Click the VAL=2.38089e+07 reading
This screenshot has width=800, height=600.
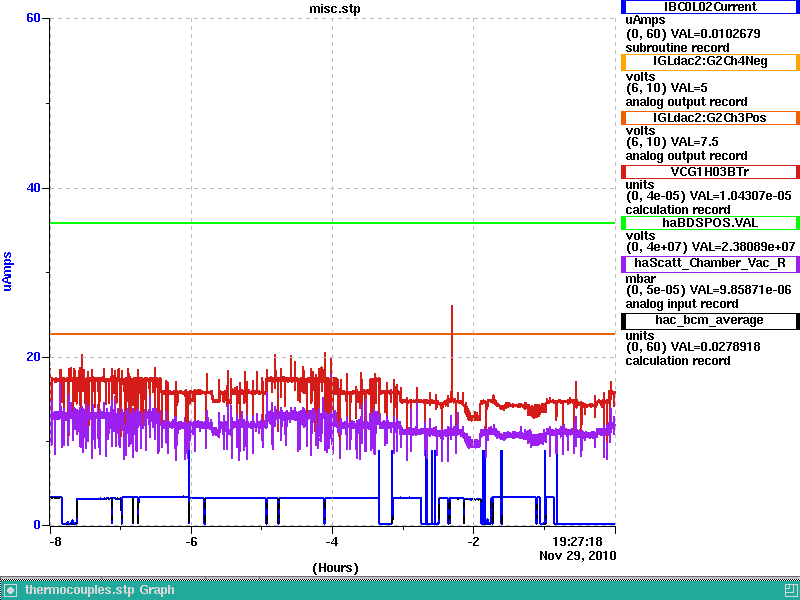click(x=744, y=247)
